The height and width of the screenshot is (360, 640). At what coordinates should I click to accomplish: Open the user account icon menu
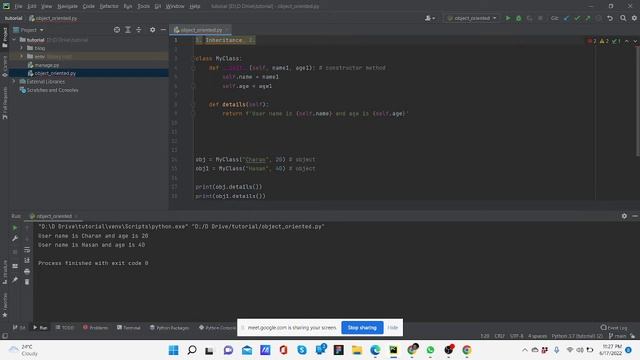coord(429,18)
